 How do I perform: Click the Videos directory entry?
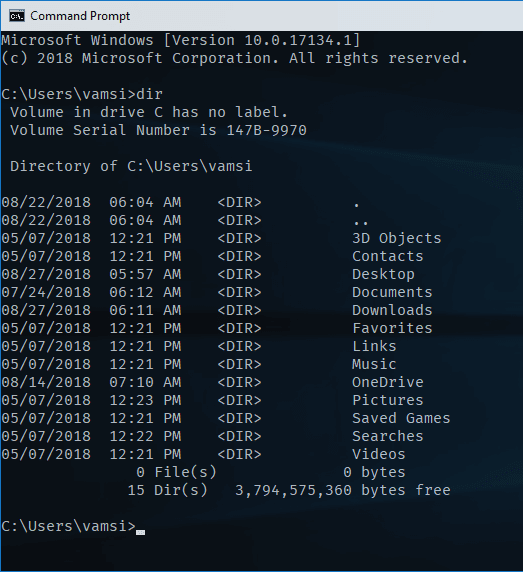pos(379,454)
